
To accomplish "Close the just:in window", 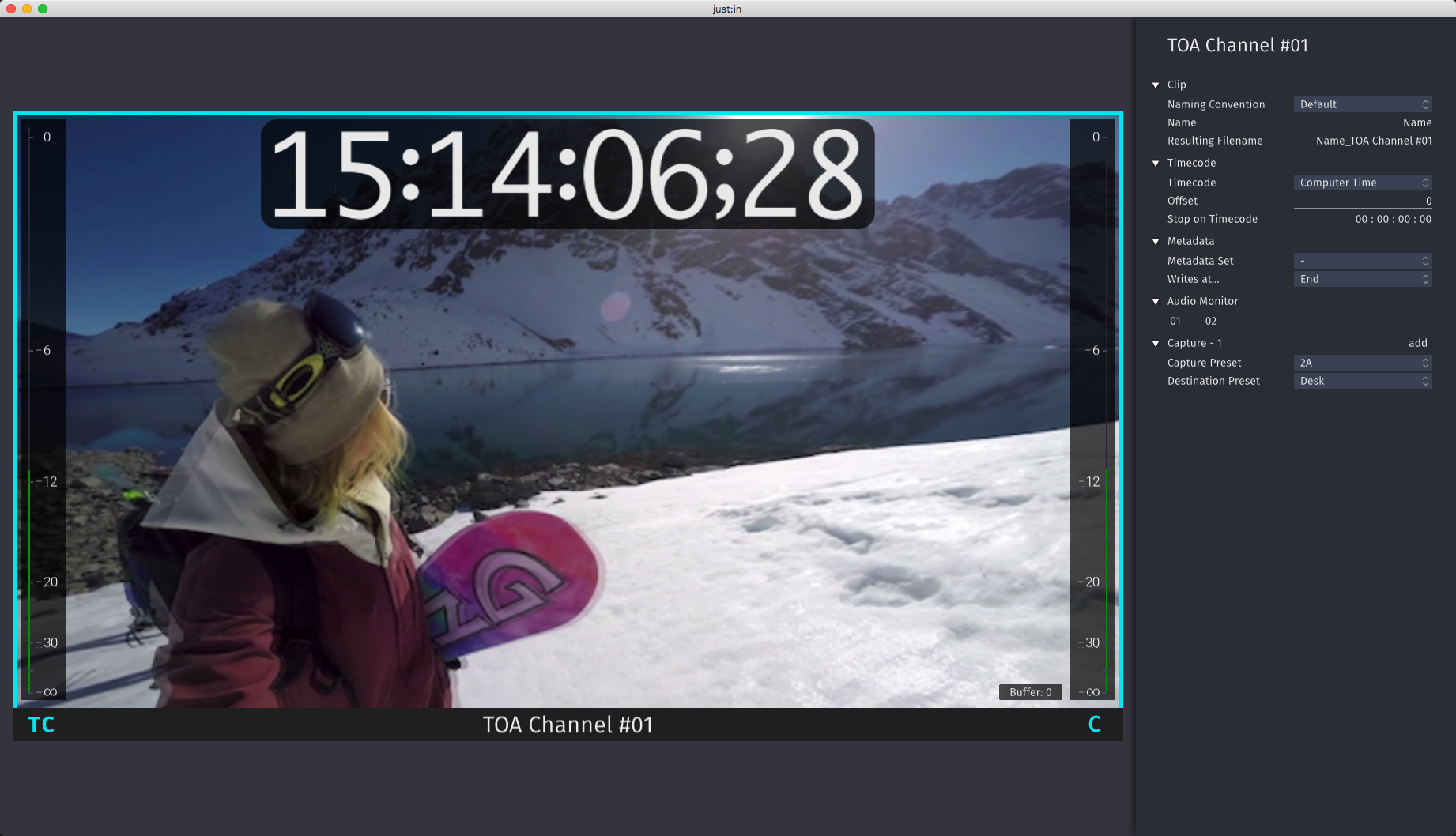I will coord(11,9).
